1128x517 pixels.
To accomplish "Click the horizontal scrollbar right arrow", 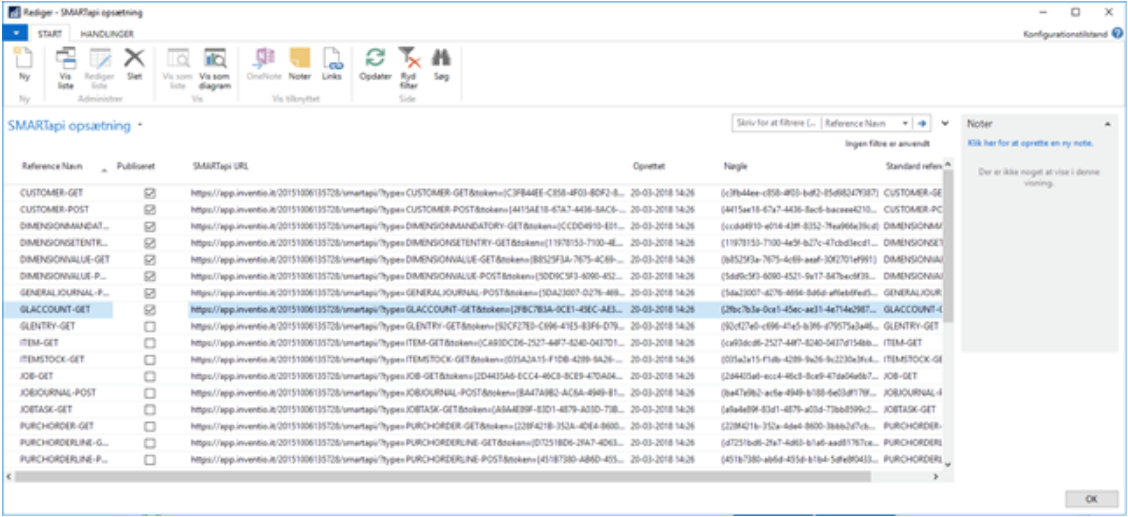I will 936,476.
